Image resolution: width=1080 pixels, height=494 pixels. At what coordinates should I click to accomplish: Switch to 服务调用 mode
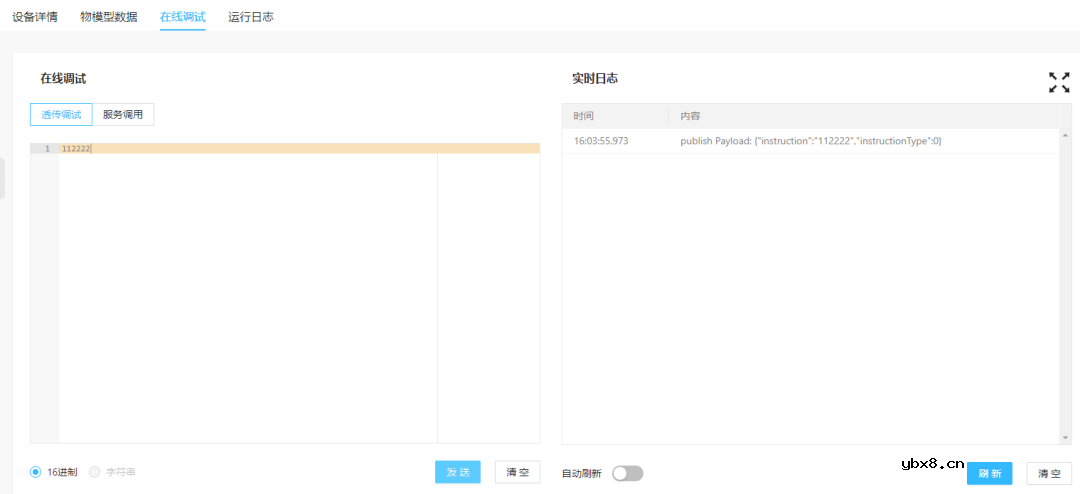coord(123,114)
